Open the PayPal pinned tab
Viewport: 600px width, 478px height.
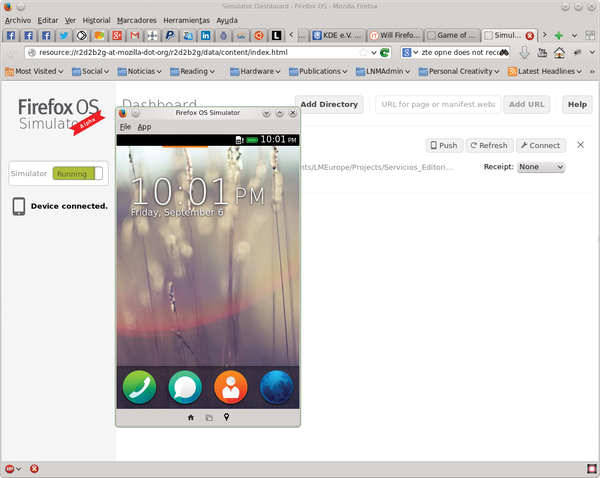tap(170, 36)
